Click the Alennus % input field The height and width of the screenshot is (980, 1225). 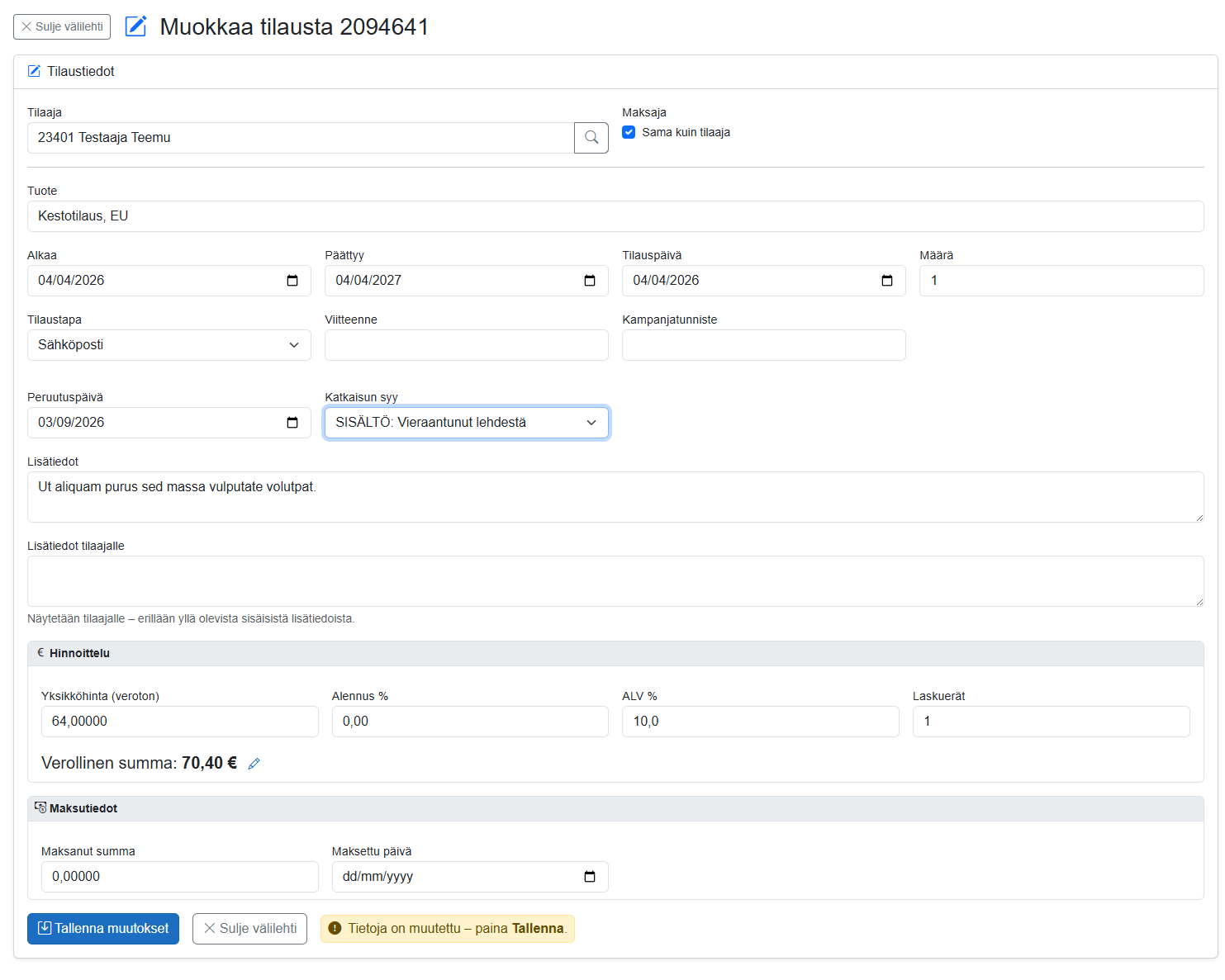470,722
